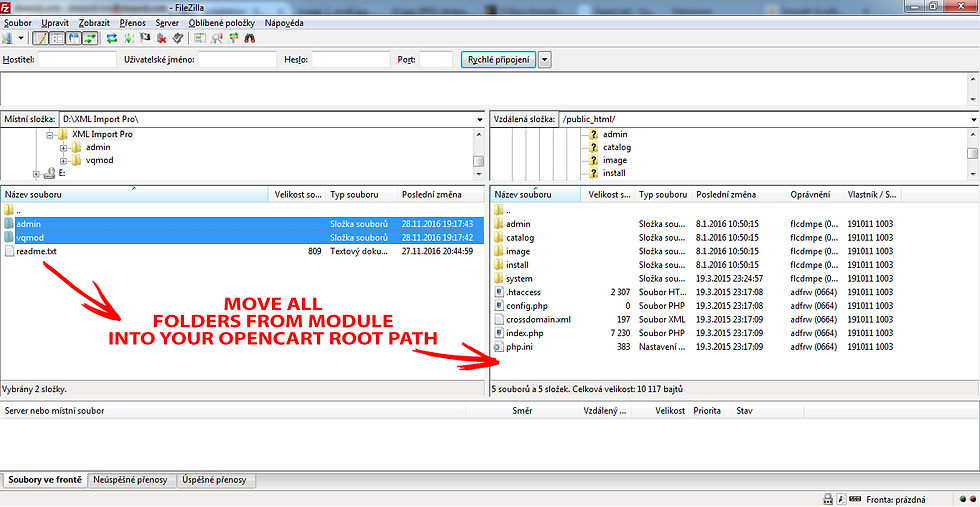Viewport: 980px width, 507px height.
Task: Open the Oblíbené položky menu
Action: 222,23
